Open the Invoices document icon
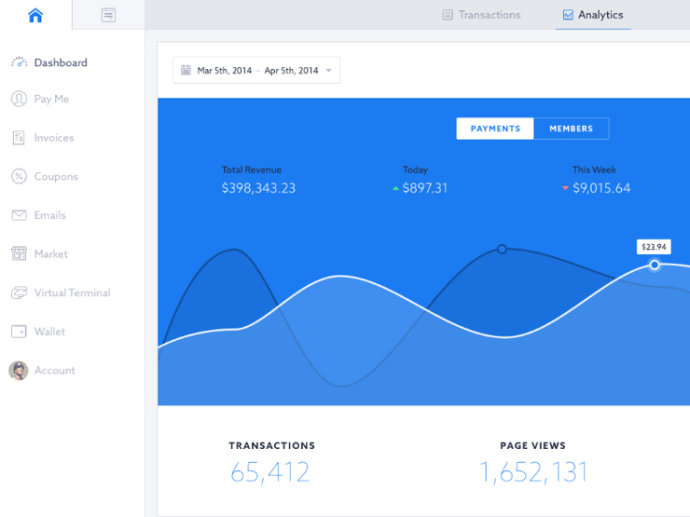The width and height of the screenshot is (690, 517). point(18,138)
